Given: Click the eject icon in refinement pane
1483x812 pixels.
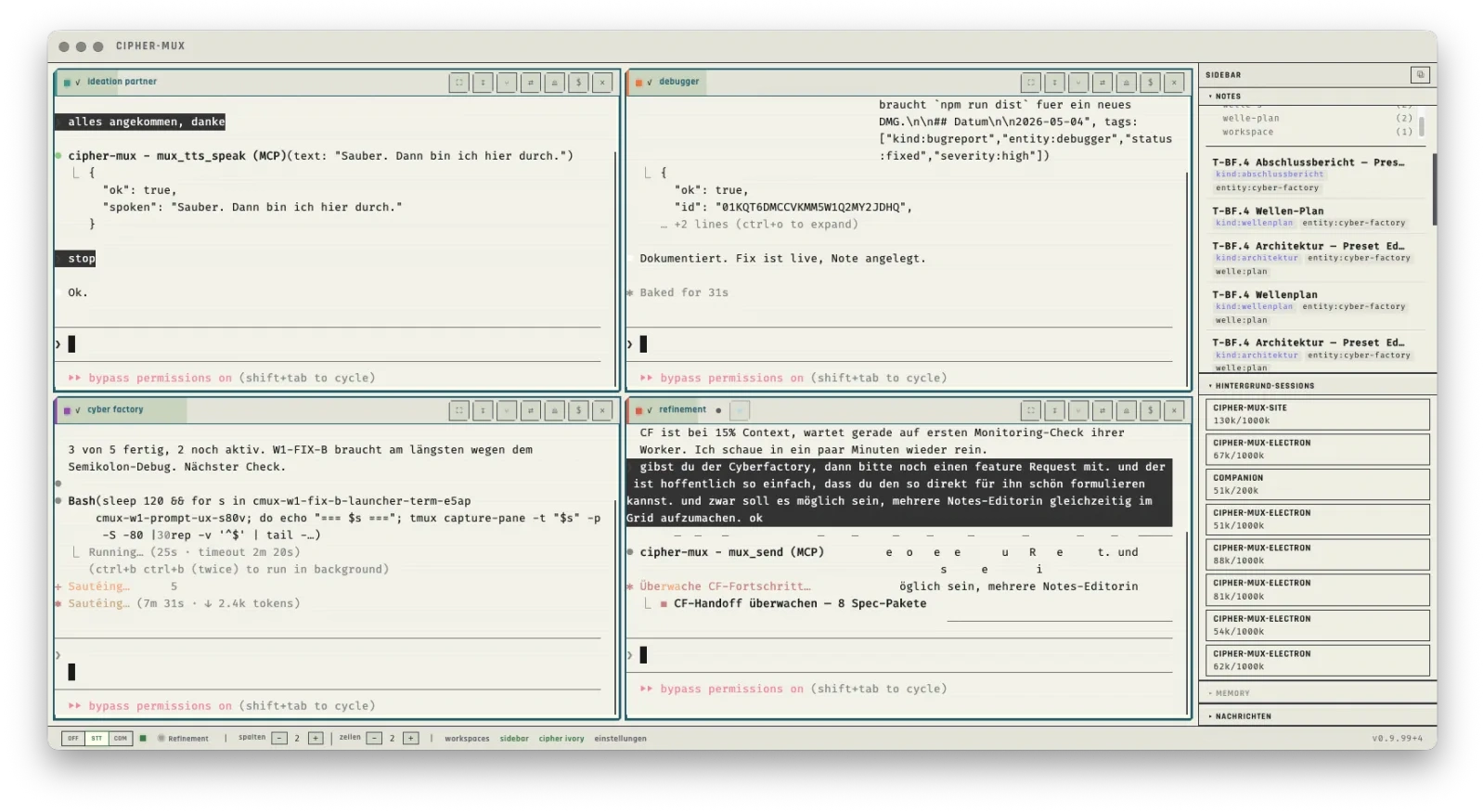Looking at the screenshot, I should click(x=1126, y=410).
